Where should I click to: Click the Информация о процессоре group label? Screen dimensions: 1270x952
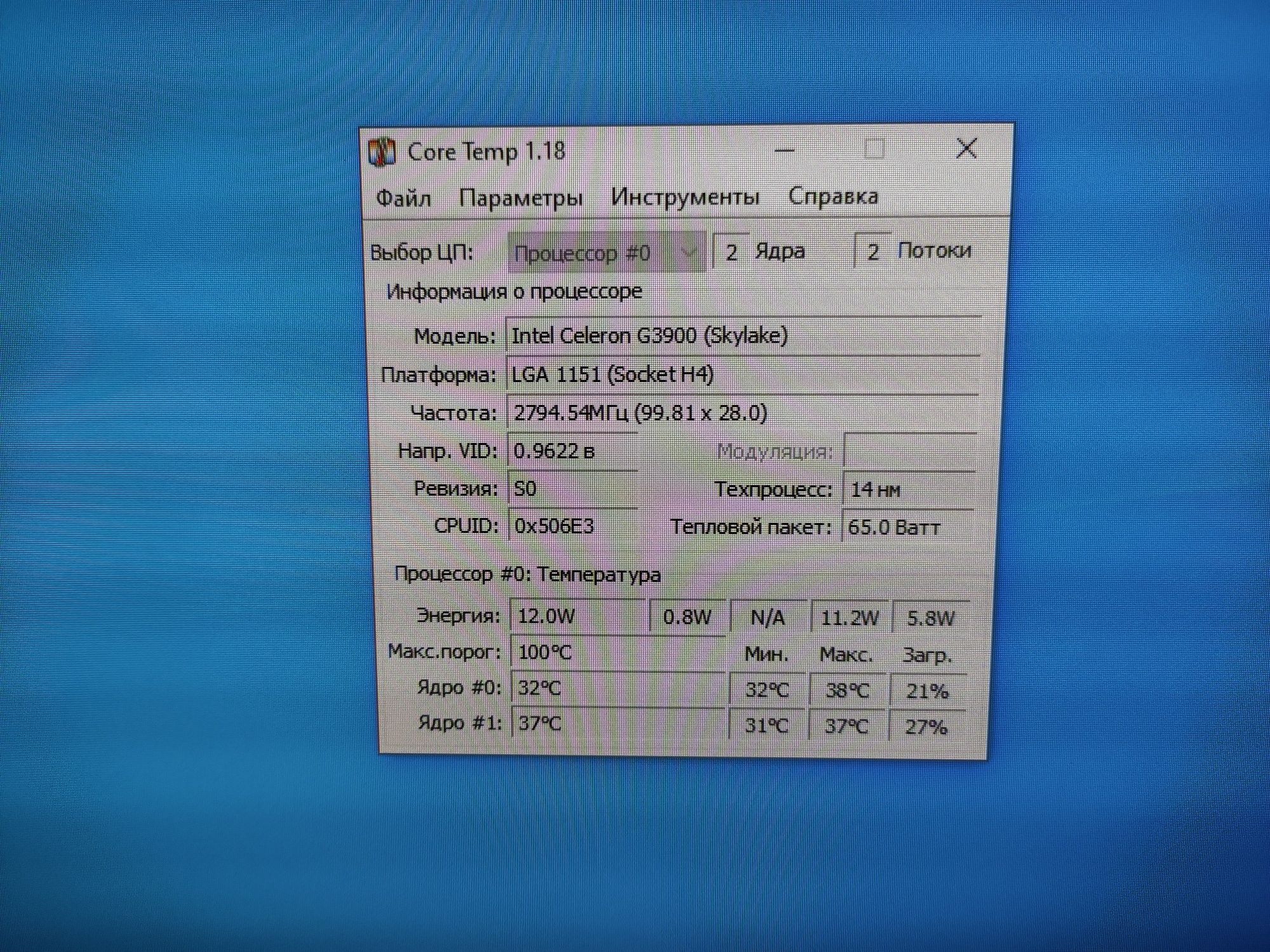tap(514, 291)
